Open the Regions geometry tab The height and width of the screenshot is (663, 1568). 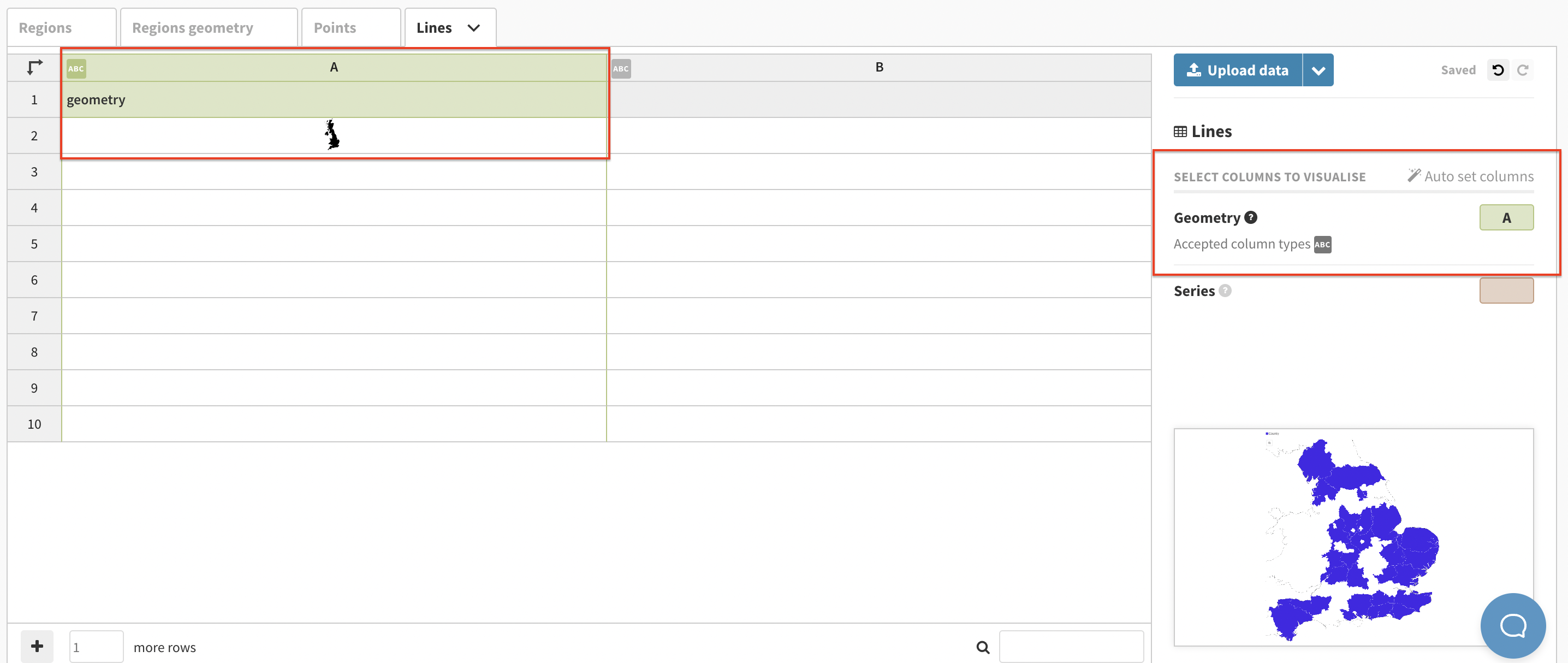coord(208,27)
